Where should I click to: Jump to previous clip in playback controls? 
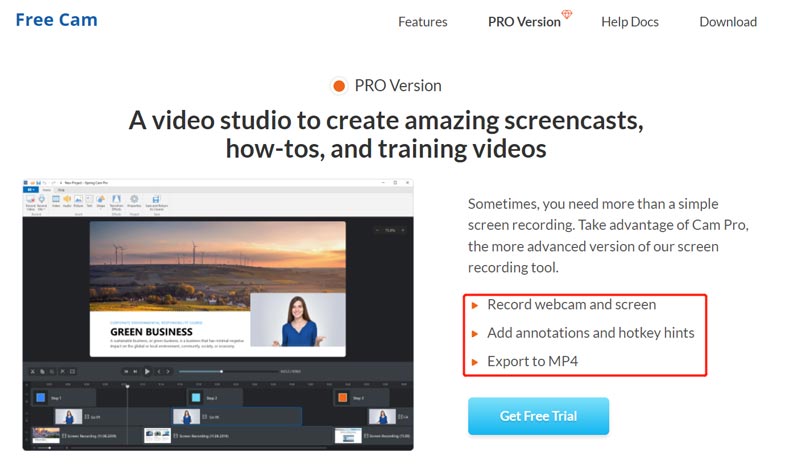pos(126,372)
